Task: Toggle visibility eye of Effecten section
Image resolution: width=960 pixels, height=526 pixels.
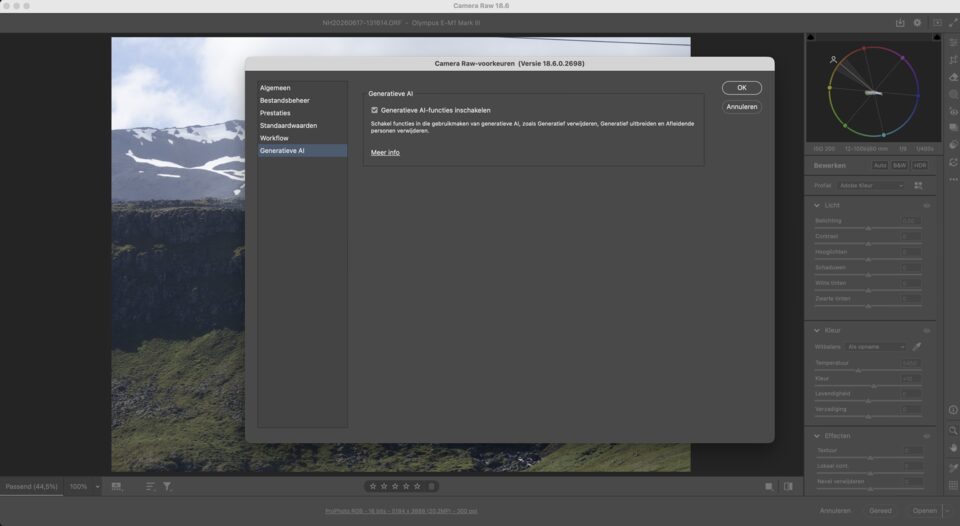Action: (926, 436)
